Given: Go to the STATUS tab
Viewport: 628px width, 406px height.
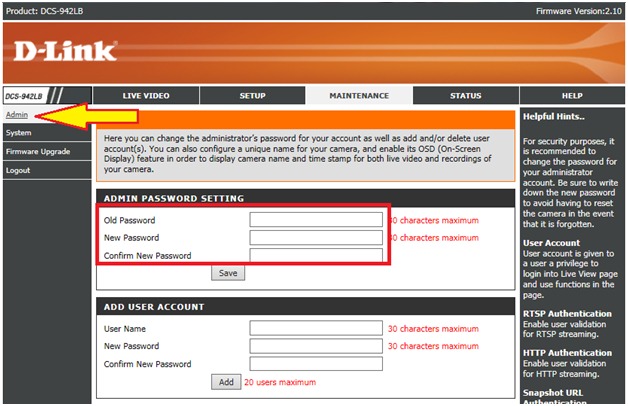Looking at the screenshot, I should (x=465, y=96).
